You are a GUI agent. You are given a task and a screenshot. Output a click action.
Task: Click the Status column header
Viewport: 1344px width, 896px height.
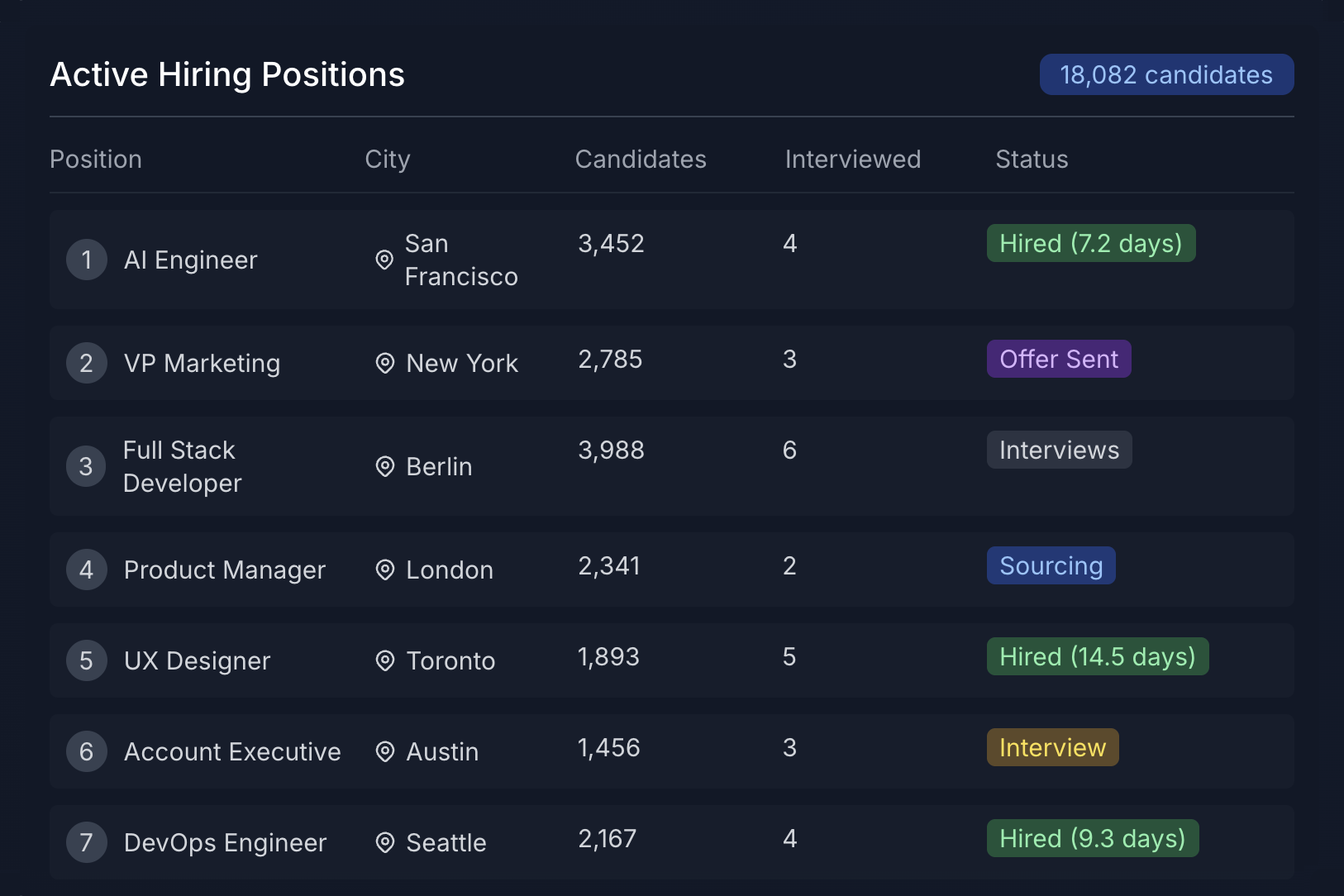[x=1032, y=159]
